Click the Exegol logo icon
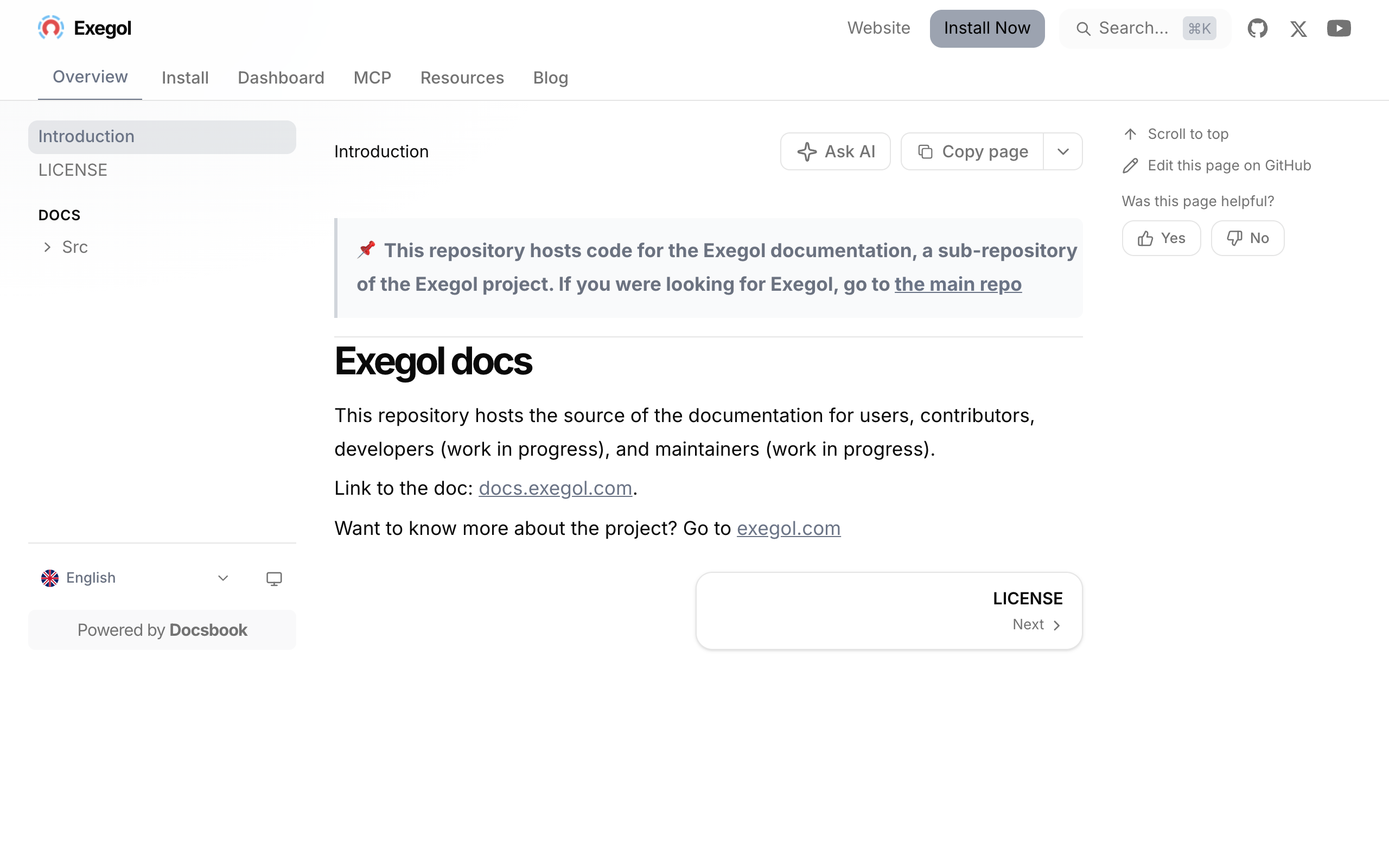The height and width of the screenshot is (868, 1389). coord(50,28)
